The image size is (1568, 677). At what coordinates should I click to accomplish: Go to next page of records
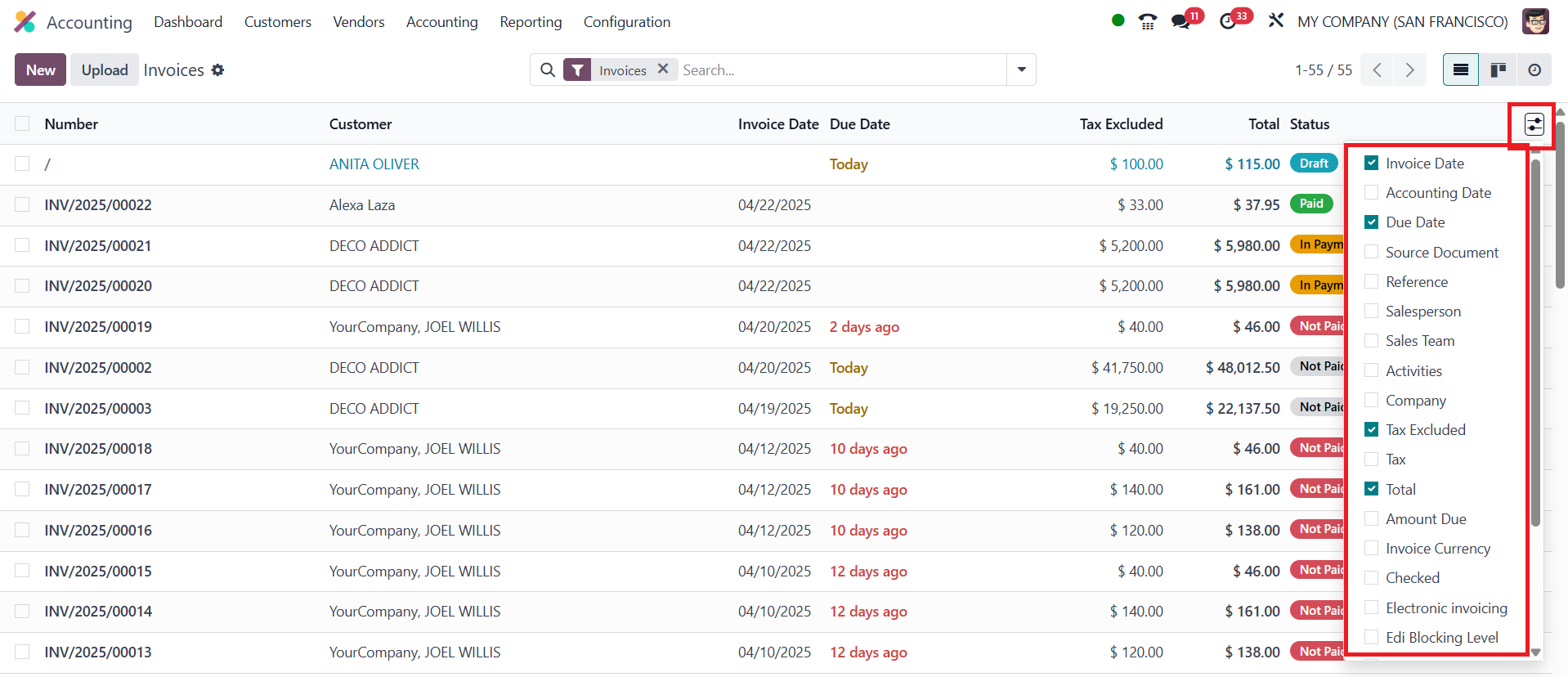click(1409, 70)
